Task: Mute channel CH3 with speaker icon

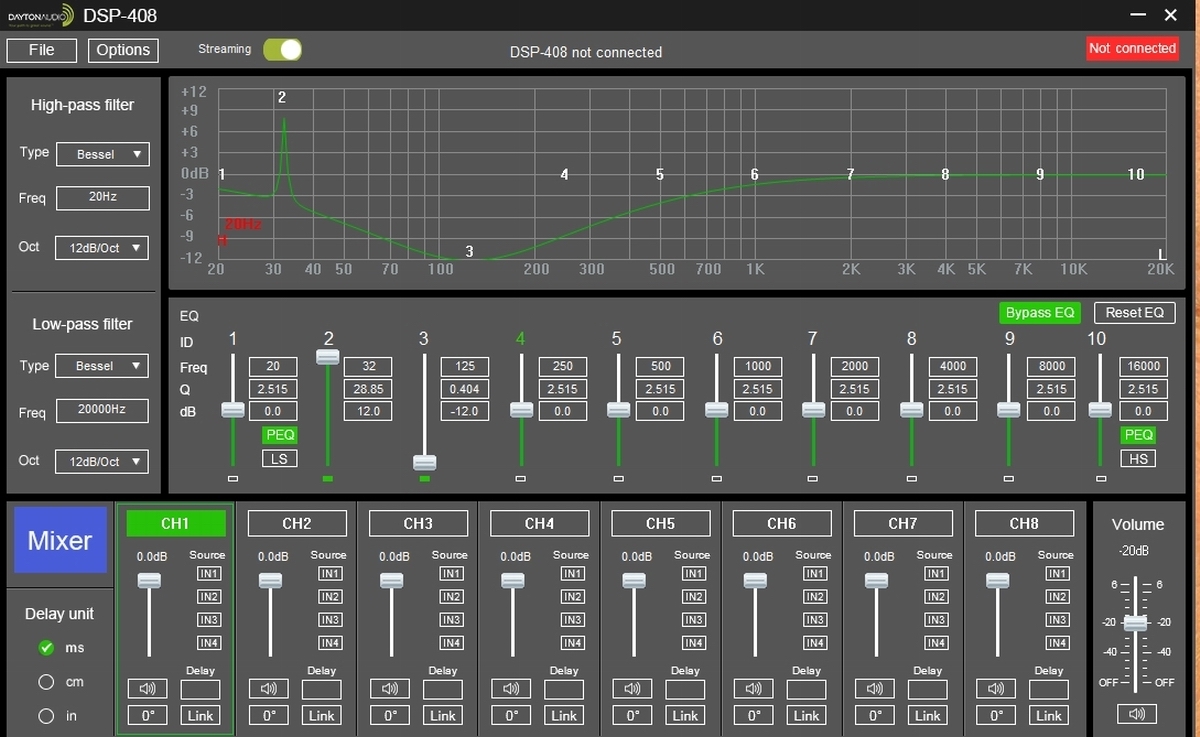Action: point(390,689)
